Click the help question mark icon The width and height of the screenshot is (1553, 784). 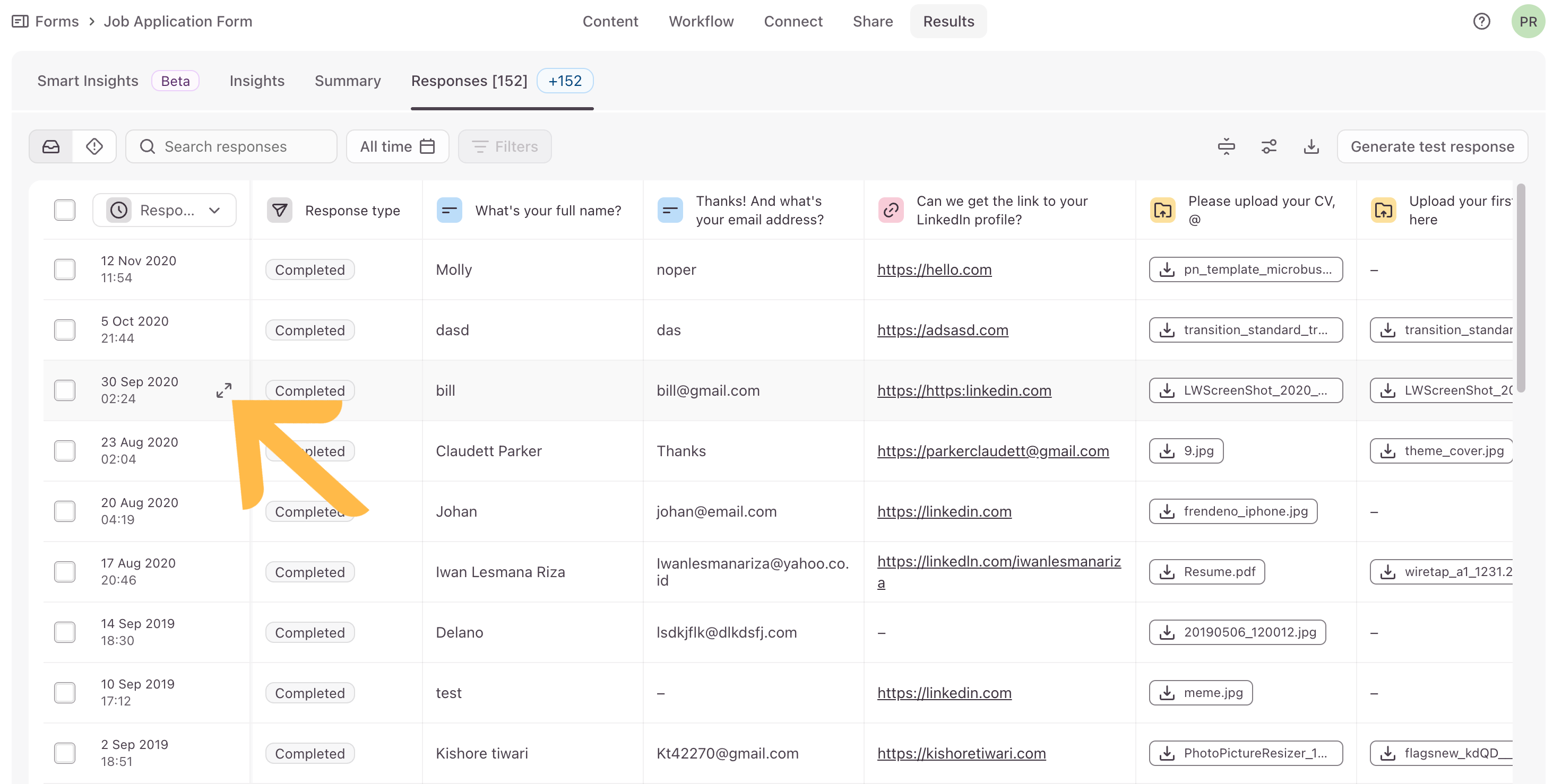tap(1481, 22)
